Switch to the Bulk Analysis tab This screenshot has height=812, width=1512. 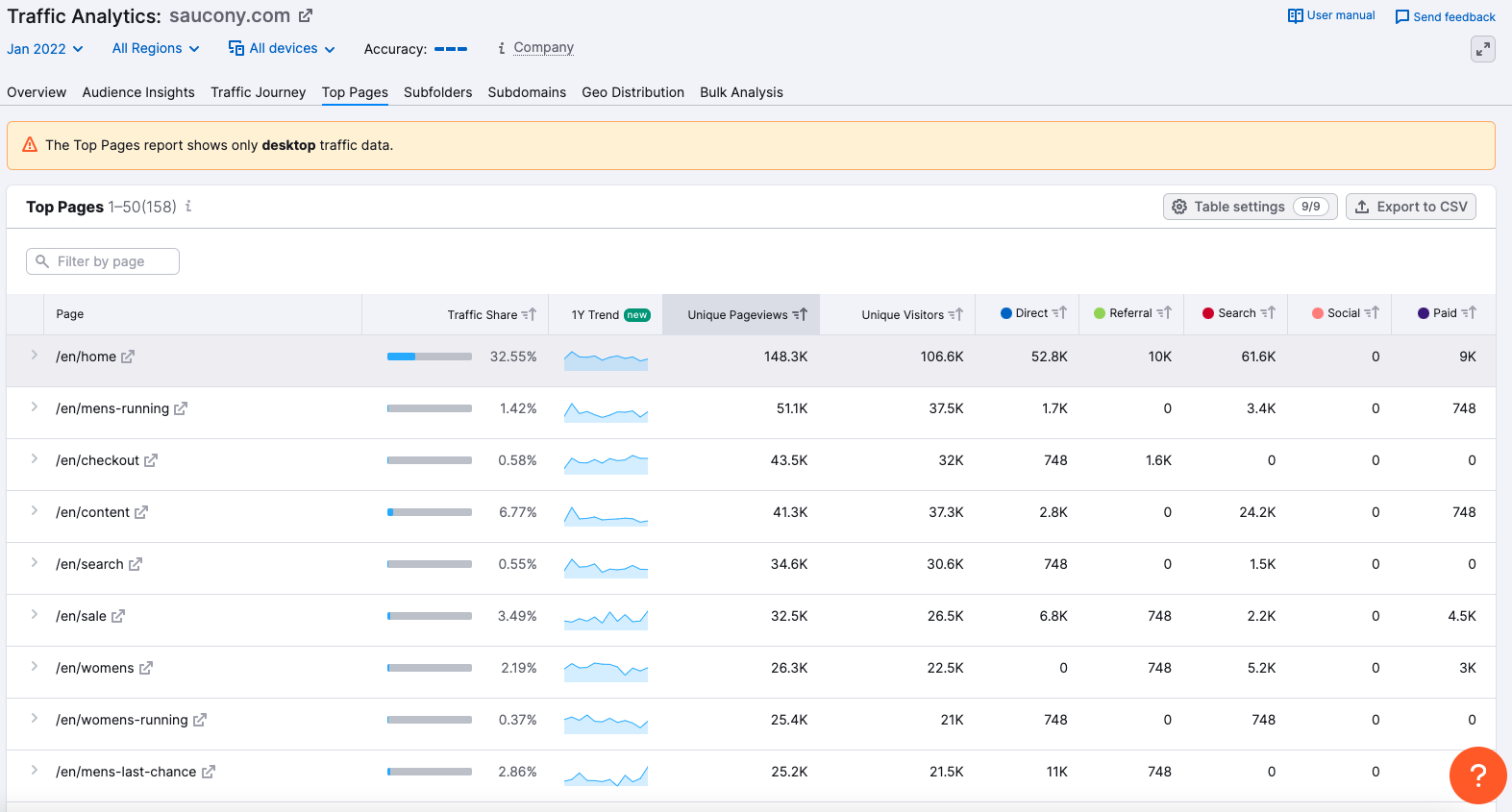coord(741,92)
